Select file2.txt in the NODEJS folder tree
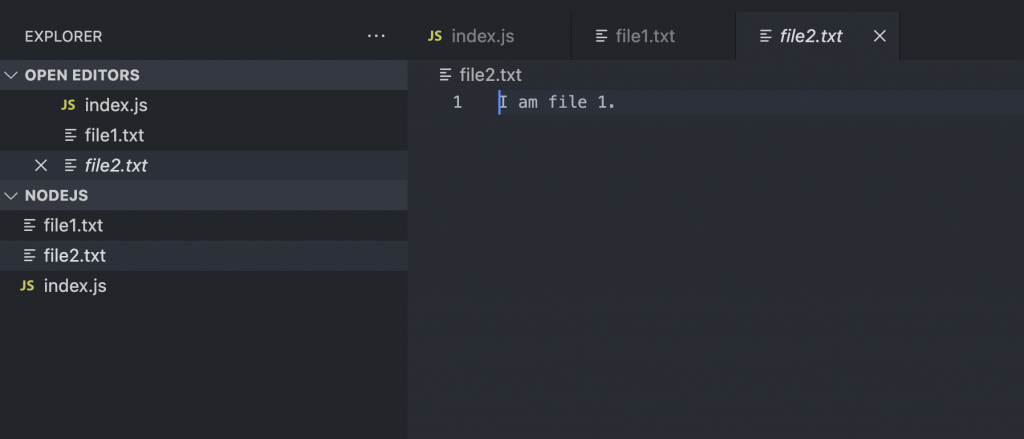The image size is (1024, 439). click(x=75, y=256)
